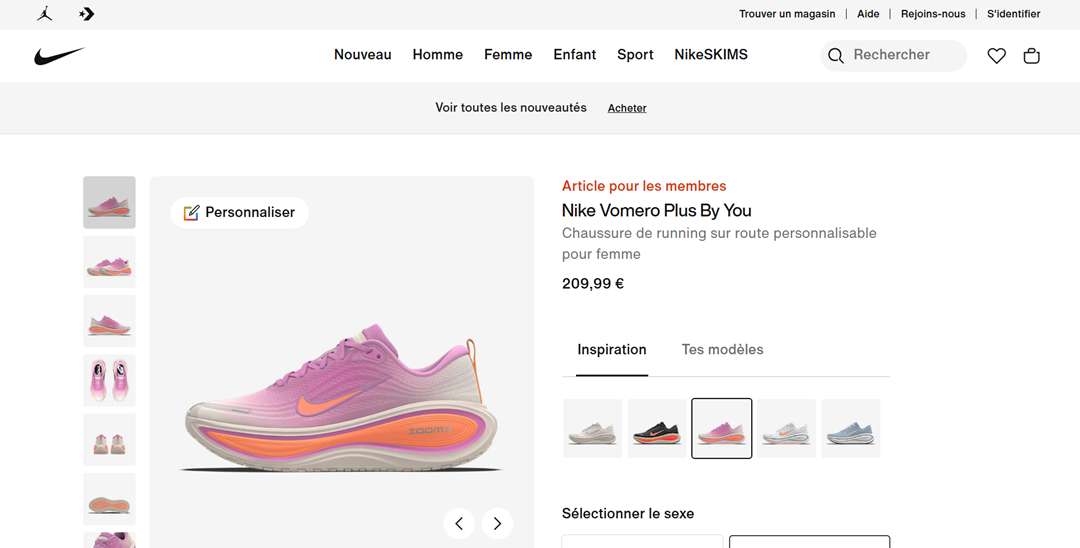Open the Converse star logo link
Image resolution: width=1080 pixels, height=548 pixels.
click(86, 14)
